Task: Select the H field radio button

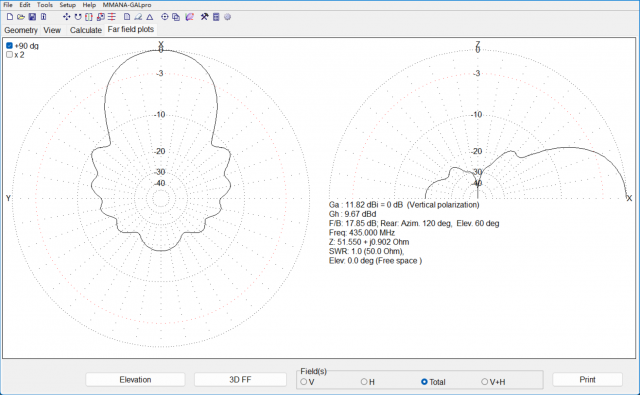Action: click(x=364, y=382)
